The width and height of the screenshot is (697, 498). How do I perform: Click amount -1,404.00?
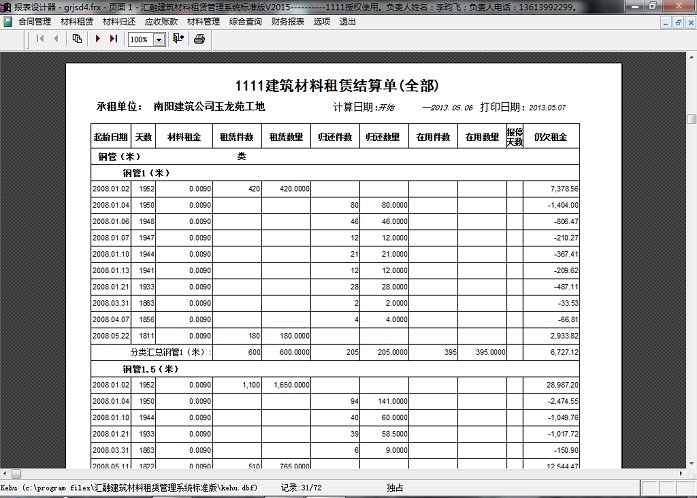point(563,205)
